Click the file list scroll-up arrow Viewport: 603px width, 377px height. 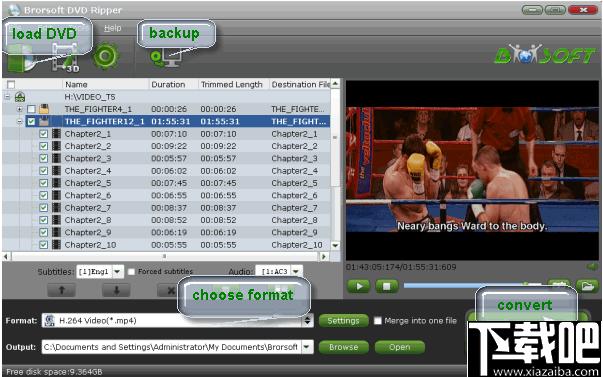335,83
